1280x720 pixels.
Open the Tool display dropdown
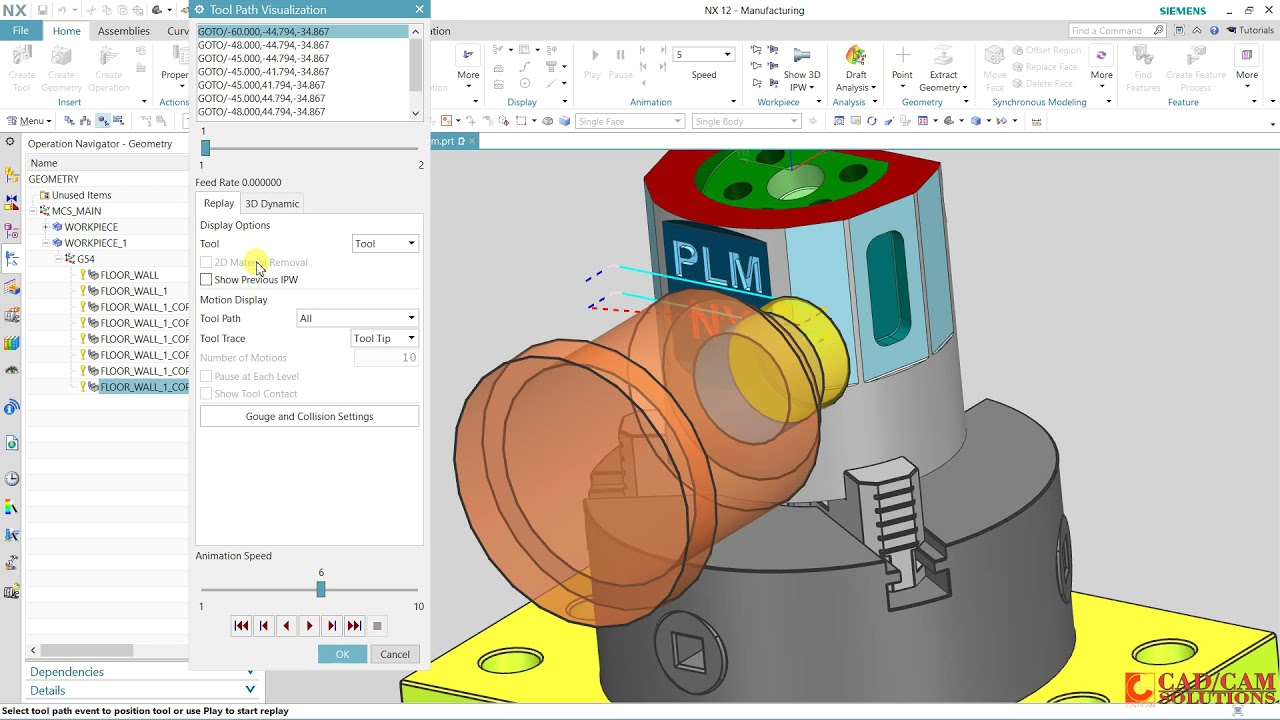point(385,244)
